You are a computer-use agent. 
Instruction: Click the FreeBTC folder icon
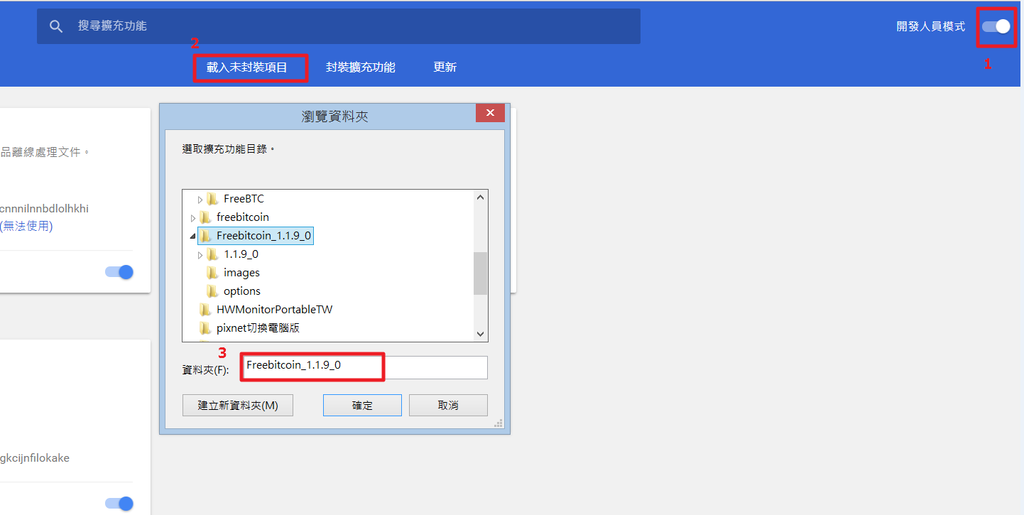[212, 198]
